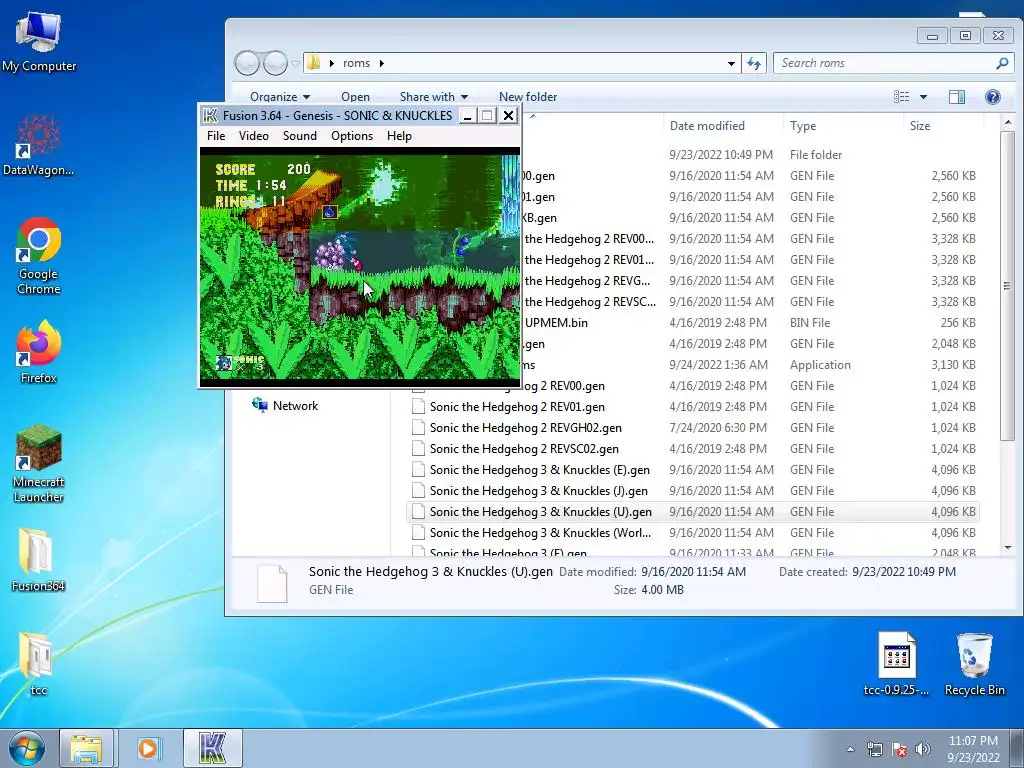Select the Firefox desktop shortcut
Screen dimensions: 1024x768
coord(39,351)
